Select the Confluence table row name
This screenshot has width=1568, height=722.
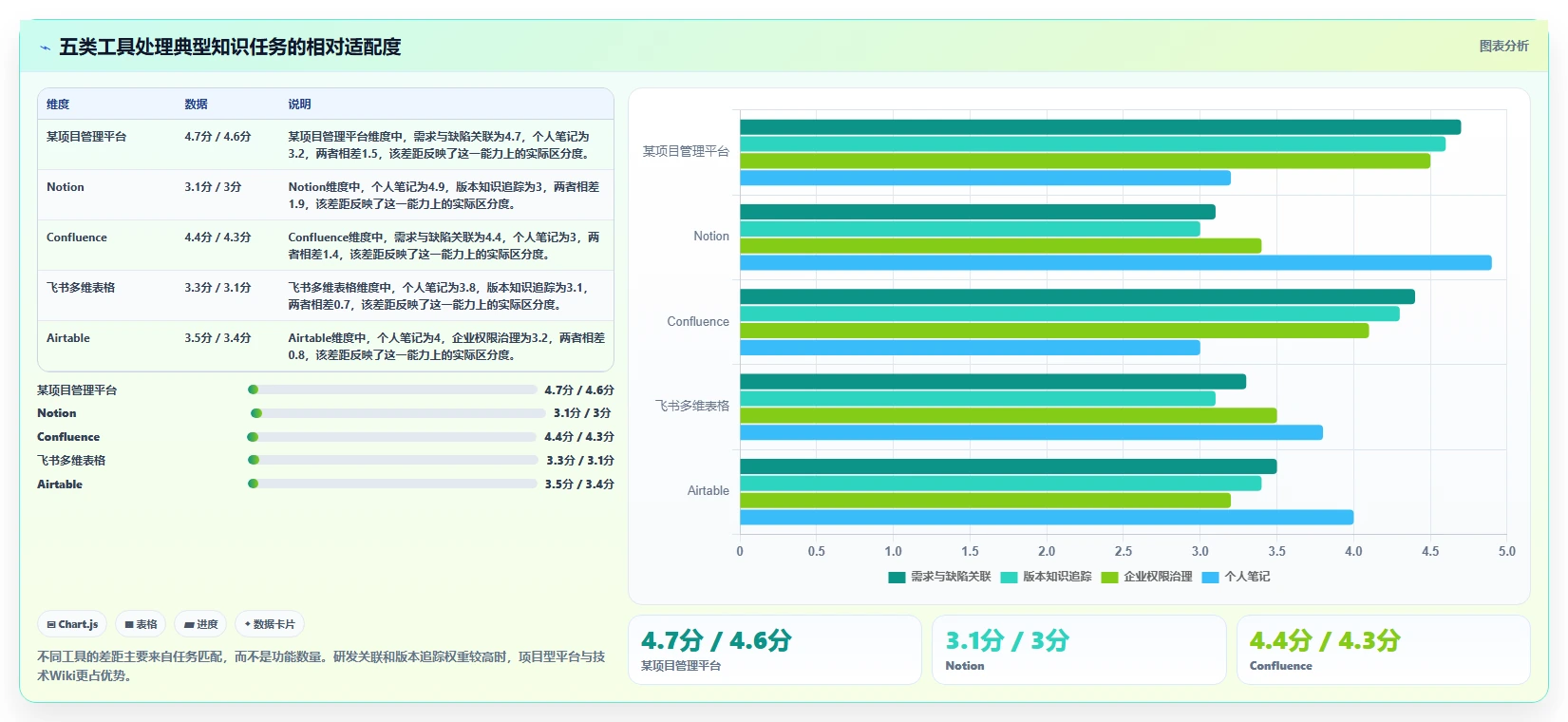[77, 237]
